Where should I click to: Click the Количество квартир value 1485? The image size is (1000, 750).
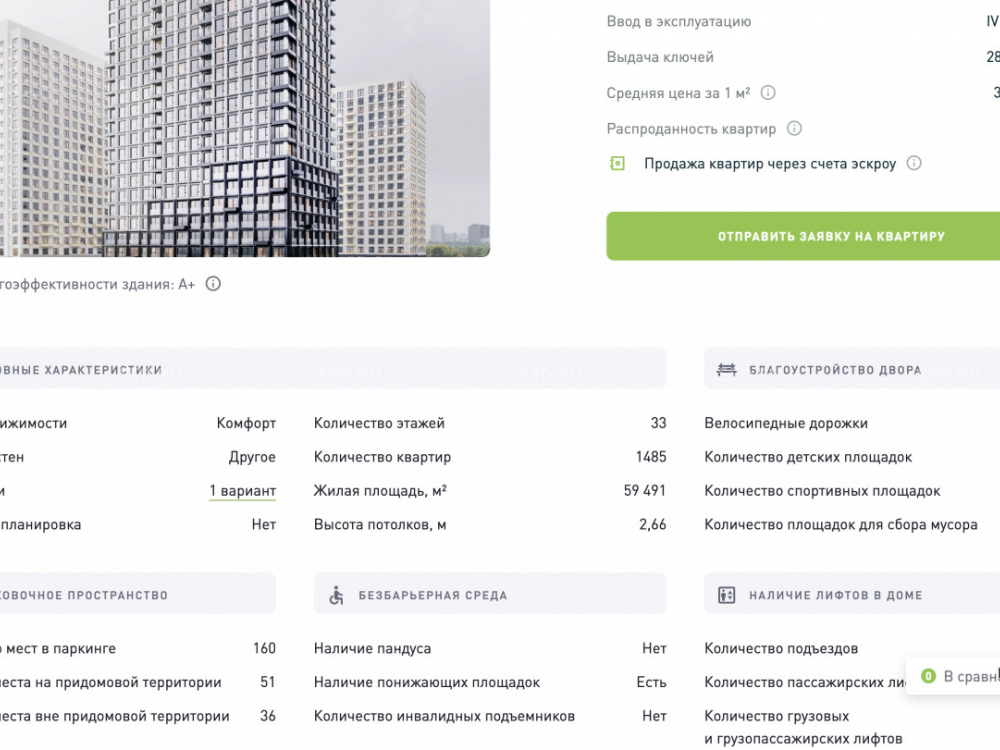[x=650, y=458]
